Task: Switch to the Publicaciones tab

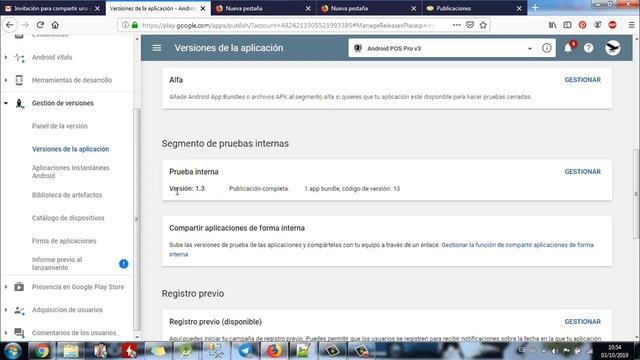Action: (x=474, y=8)
